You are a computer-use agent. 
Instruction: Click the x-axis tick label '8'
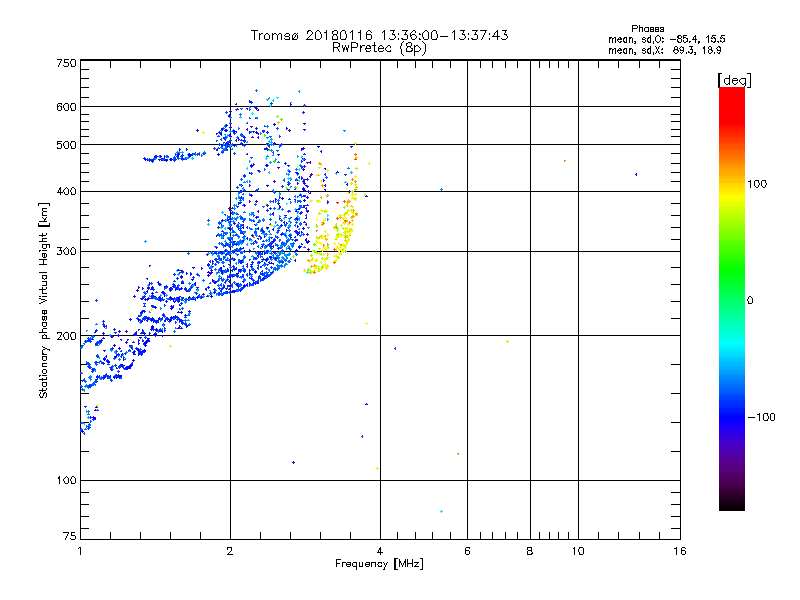tap(530, 551)
